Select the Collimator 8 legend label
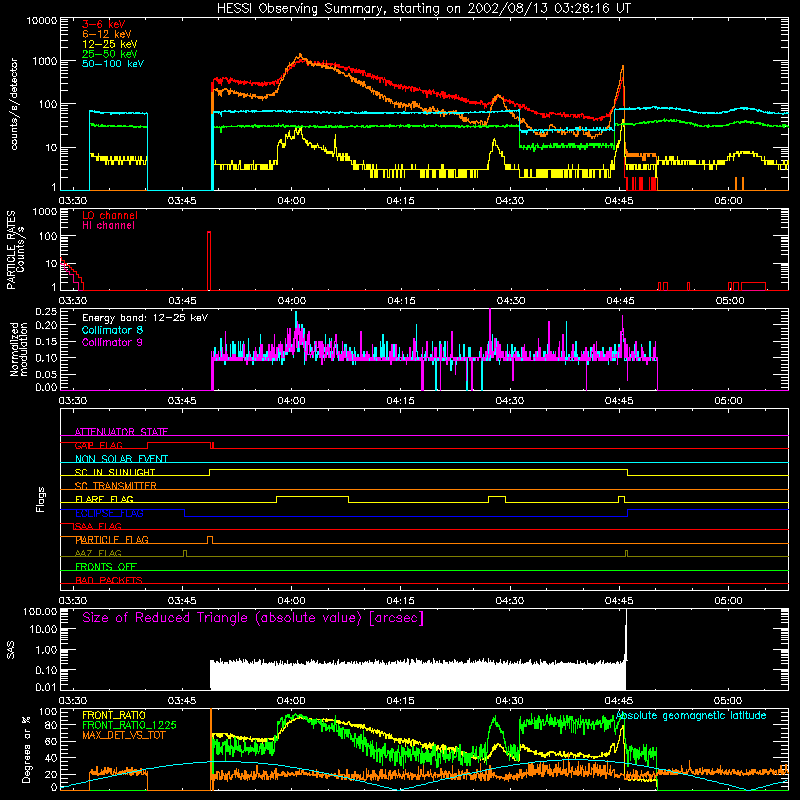Viewport: 800px width, 800px height. click(112, 330)
